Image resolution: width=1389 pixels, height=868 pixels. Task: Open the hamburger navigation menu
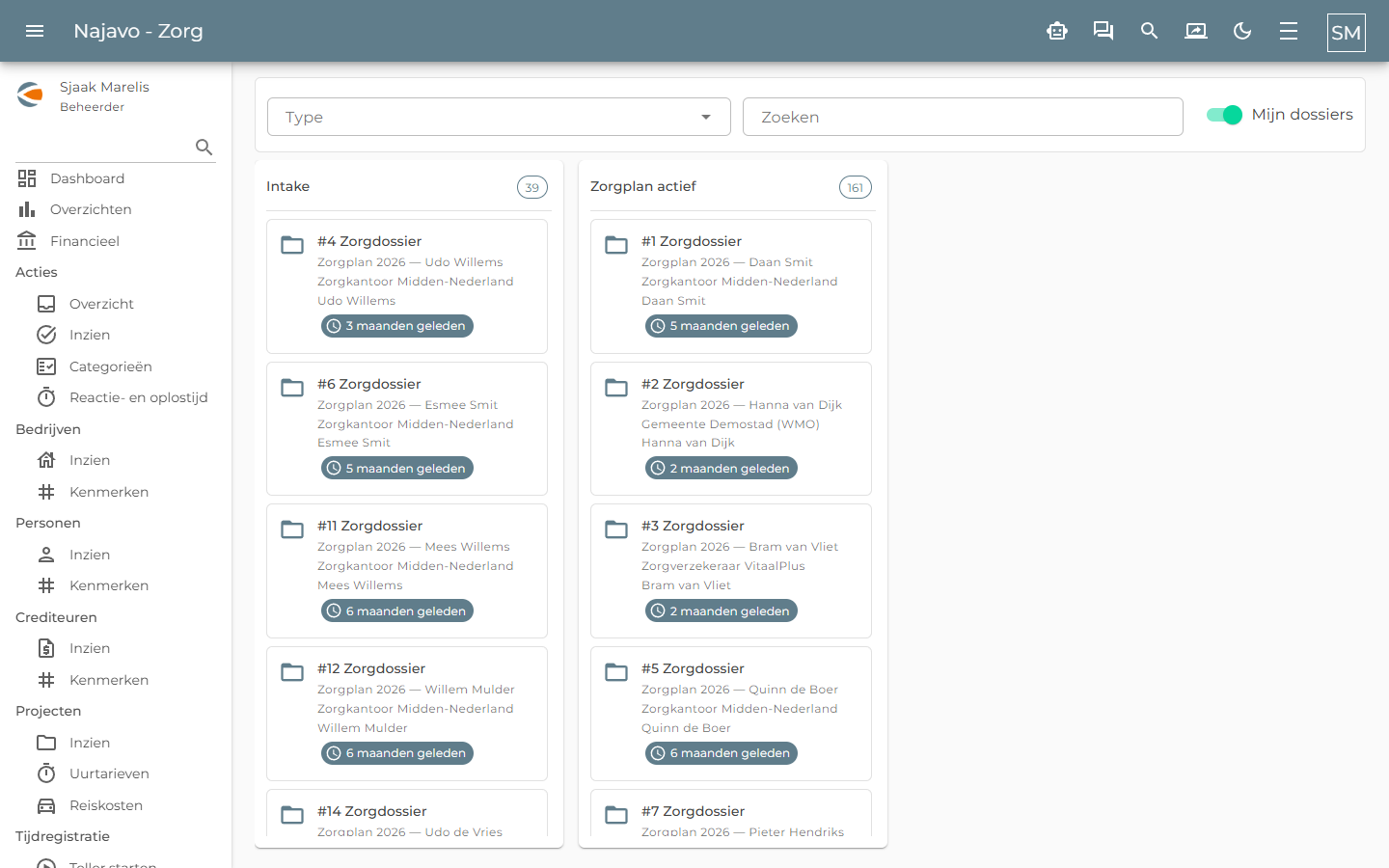35,31
